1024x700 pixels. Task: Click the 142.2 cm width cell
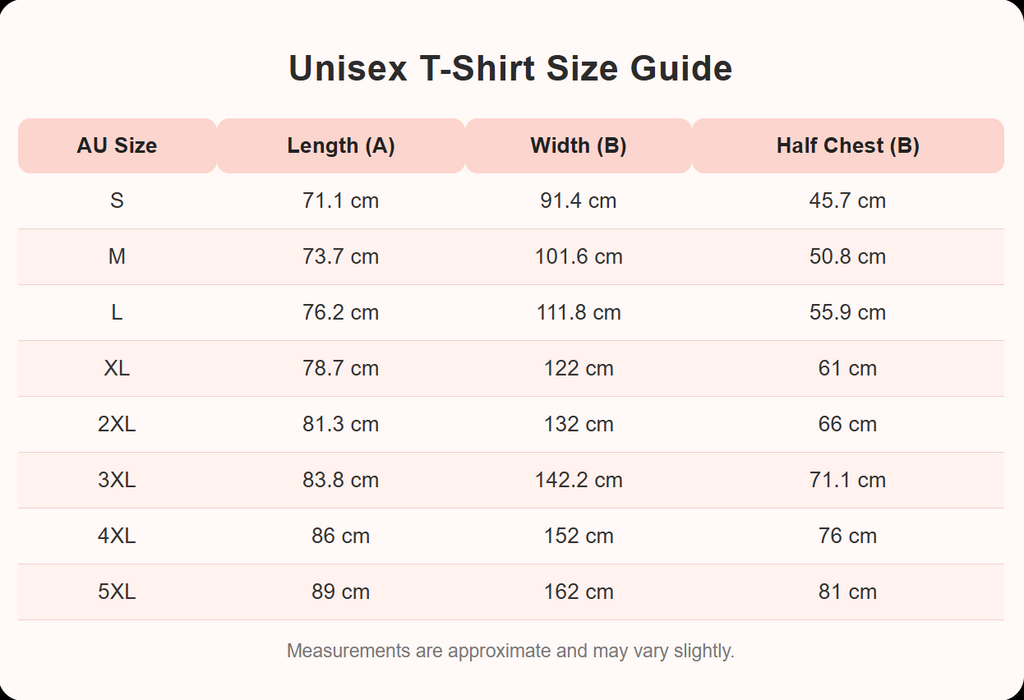[578, 481]
